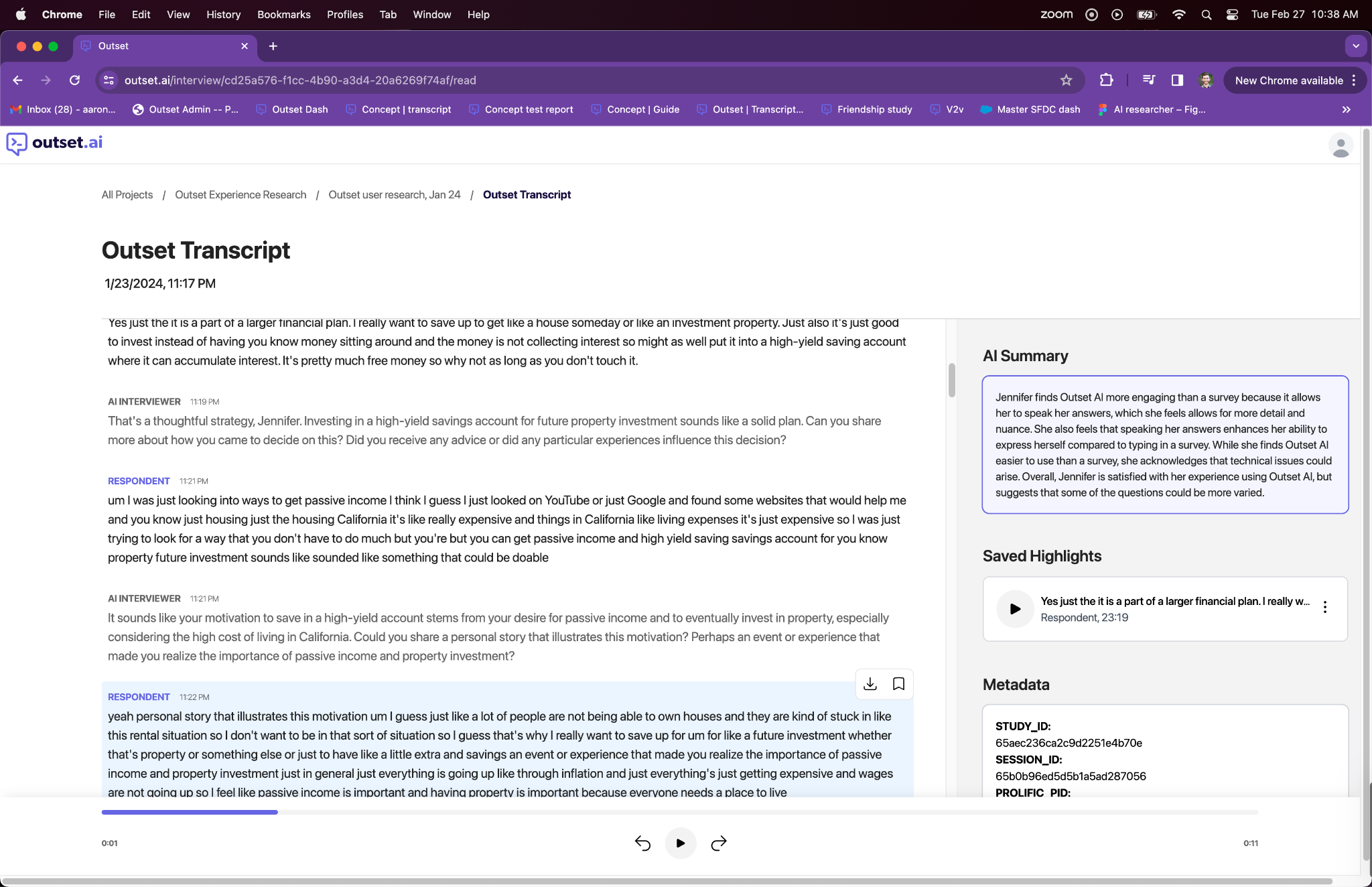Screen dimensions: 1372x887
Task: Click the screen recording status icon
Action: [1091, 14]
